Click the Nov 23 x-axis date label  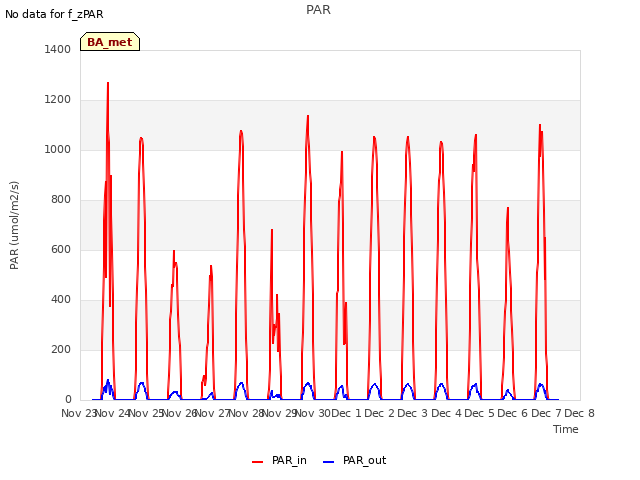coord(78,413)
